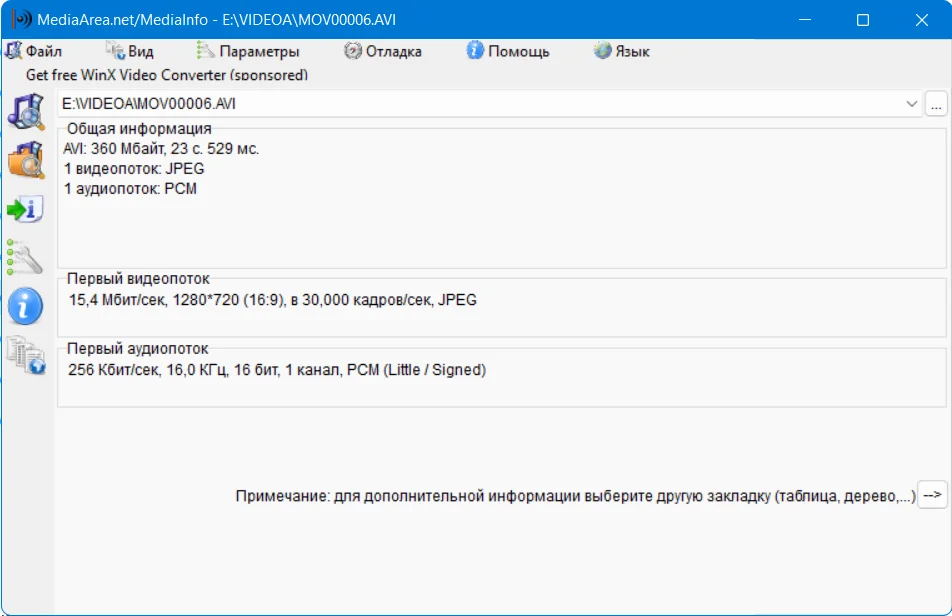Open the Вид menu
Image resolution: width=952 pixels, height=616 pixels.
130,51
